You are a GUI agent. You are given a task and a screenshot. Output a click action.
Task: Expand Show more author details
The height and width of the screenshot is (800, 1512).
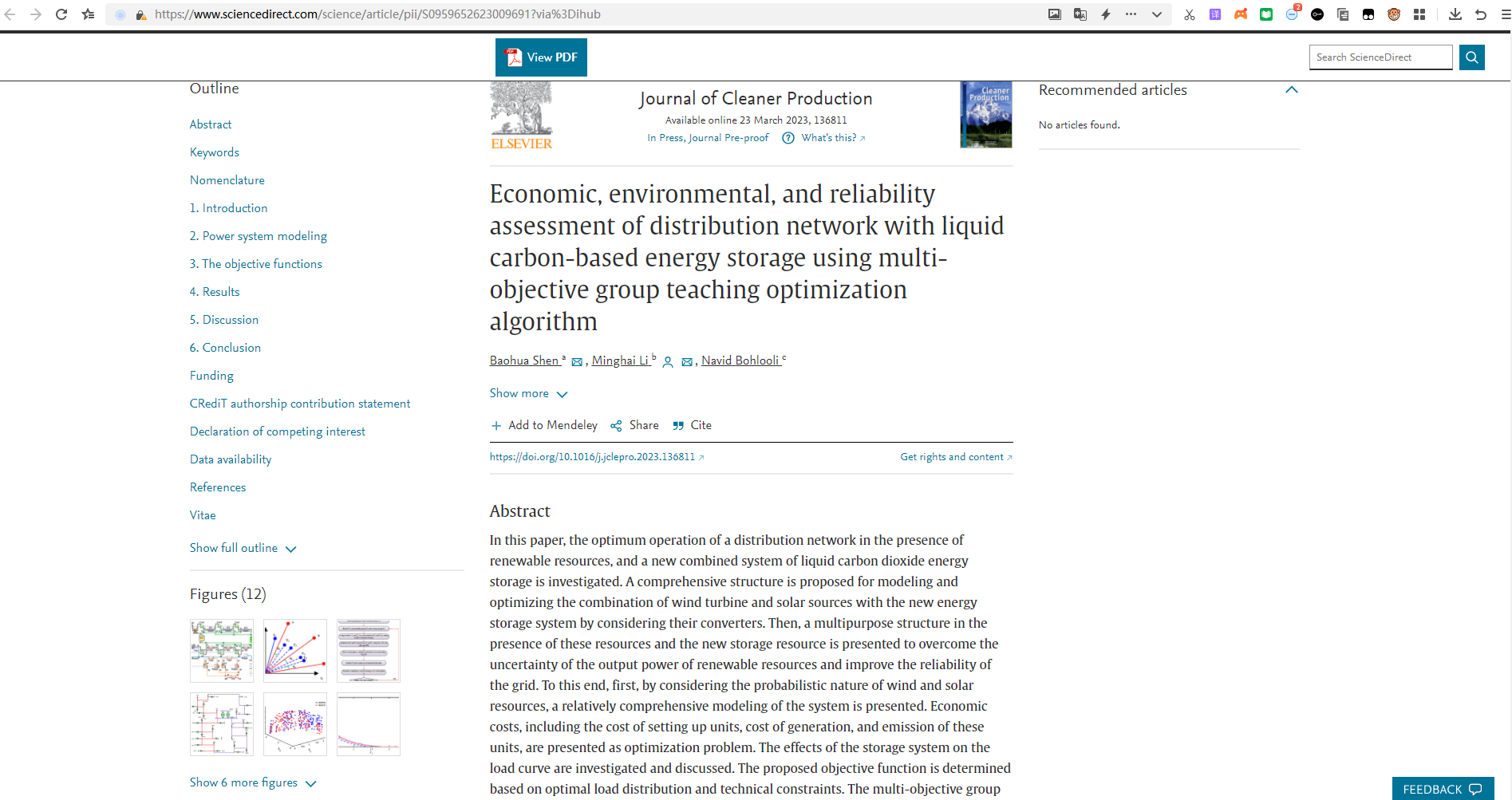(x=528, y=393)
